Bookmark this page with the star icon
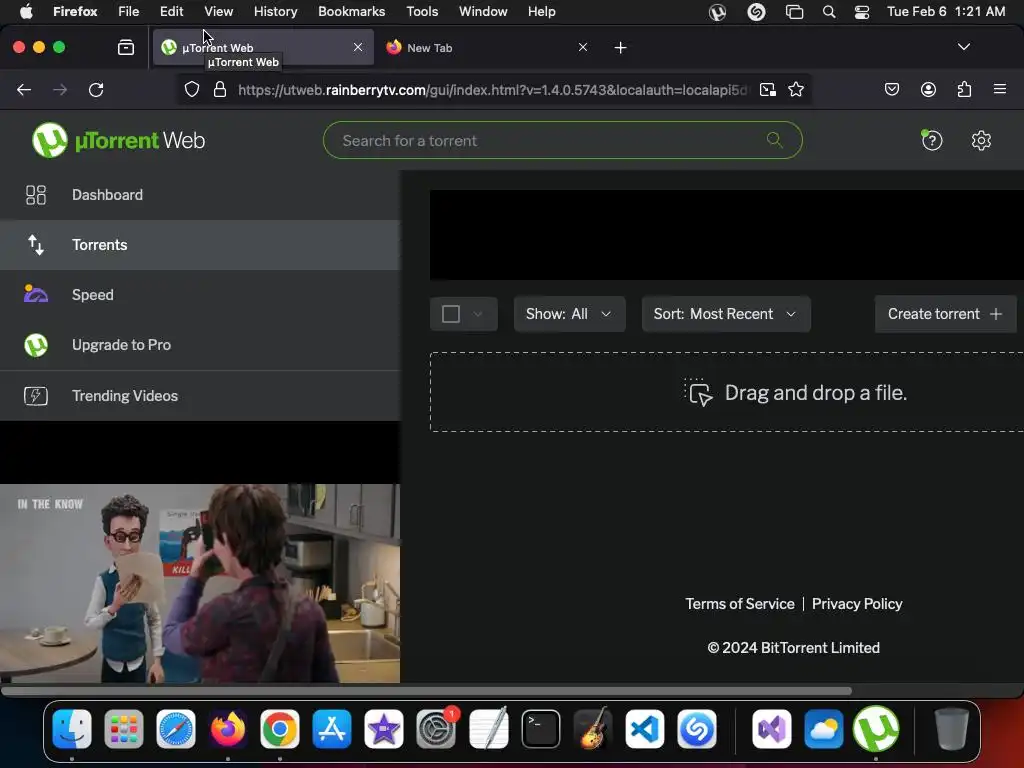1024x768 pixels. coord(795,89)
